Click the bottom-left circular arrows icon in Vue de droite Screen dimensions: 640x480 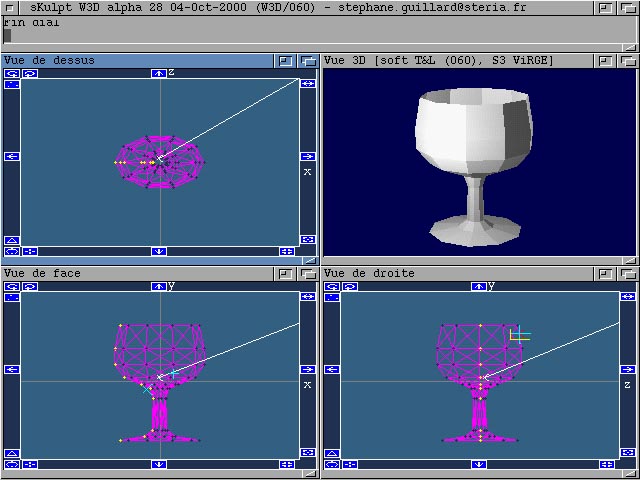point(332,464)
